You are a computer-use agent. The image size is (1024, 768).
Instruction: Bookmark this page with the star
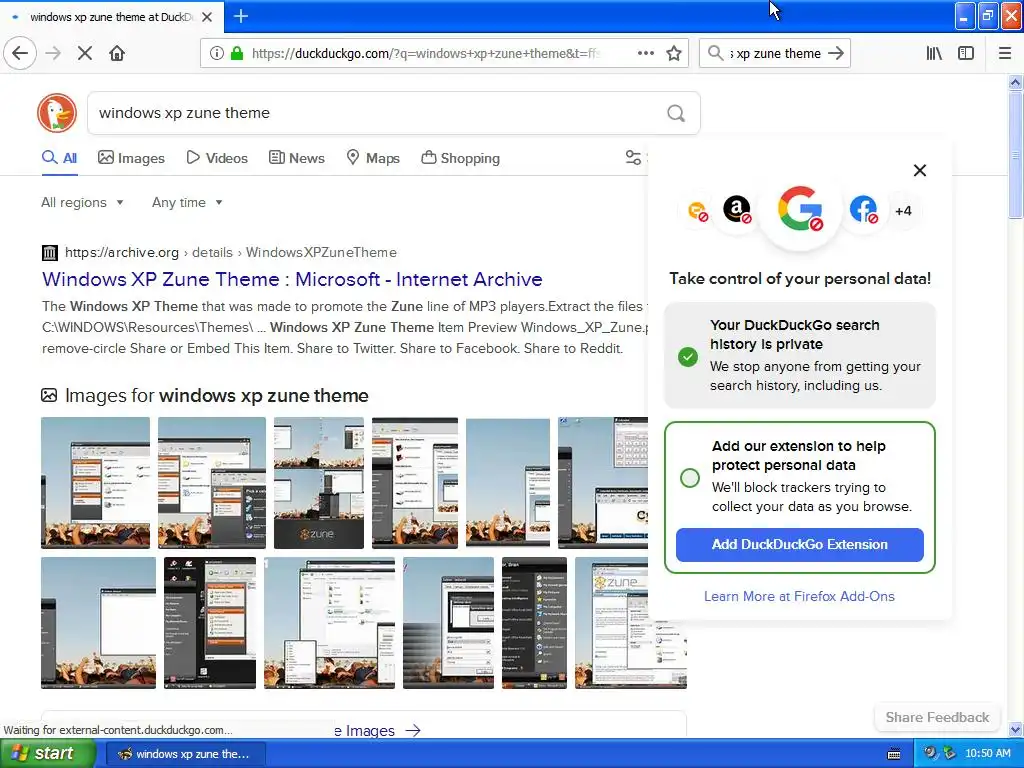pyautogui.click(x=674, y=53)
